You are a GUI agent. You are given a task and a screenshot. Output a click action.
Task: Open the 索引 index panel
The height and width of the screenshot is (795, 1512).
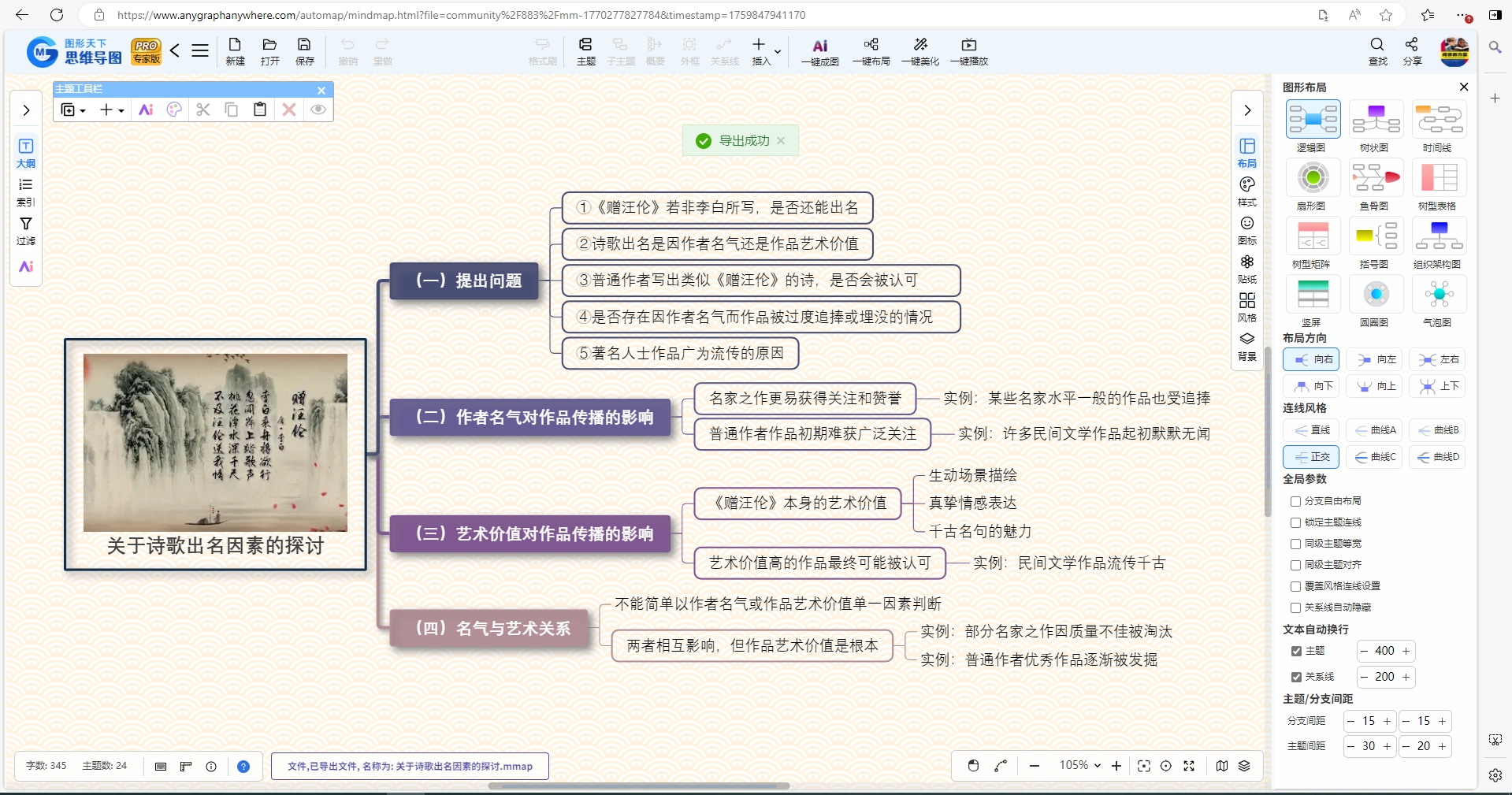(x=26, y=192)
